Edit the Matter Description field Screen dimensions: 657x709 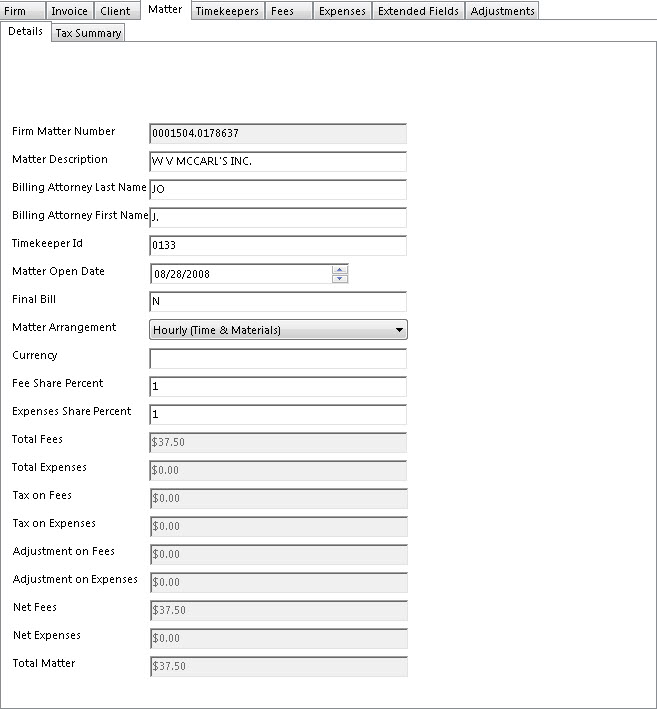pos(278,161)
